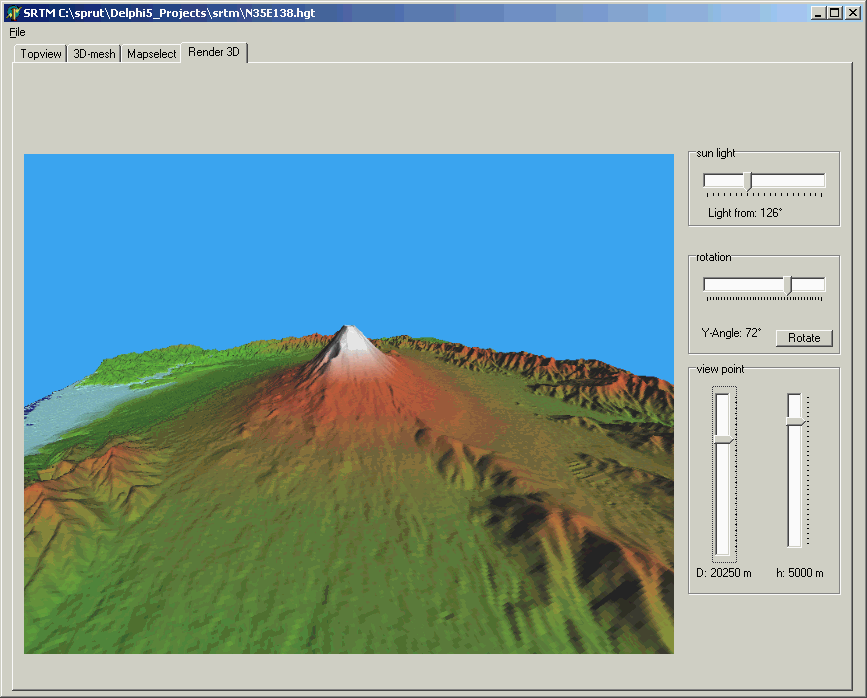Click the view point height slider thumb
This screenshot has height=698, width=867.
[795, 422]
